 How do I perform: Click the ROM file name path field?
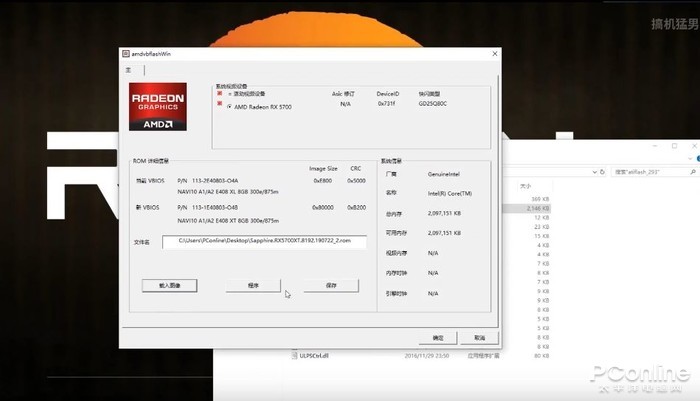coord(264,242)
